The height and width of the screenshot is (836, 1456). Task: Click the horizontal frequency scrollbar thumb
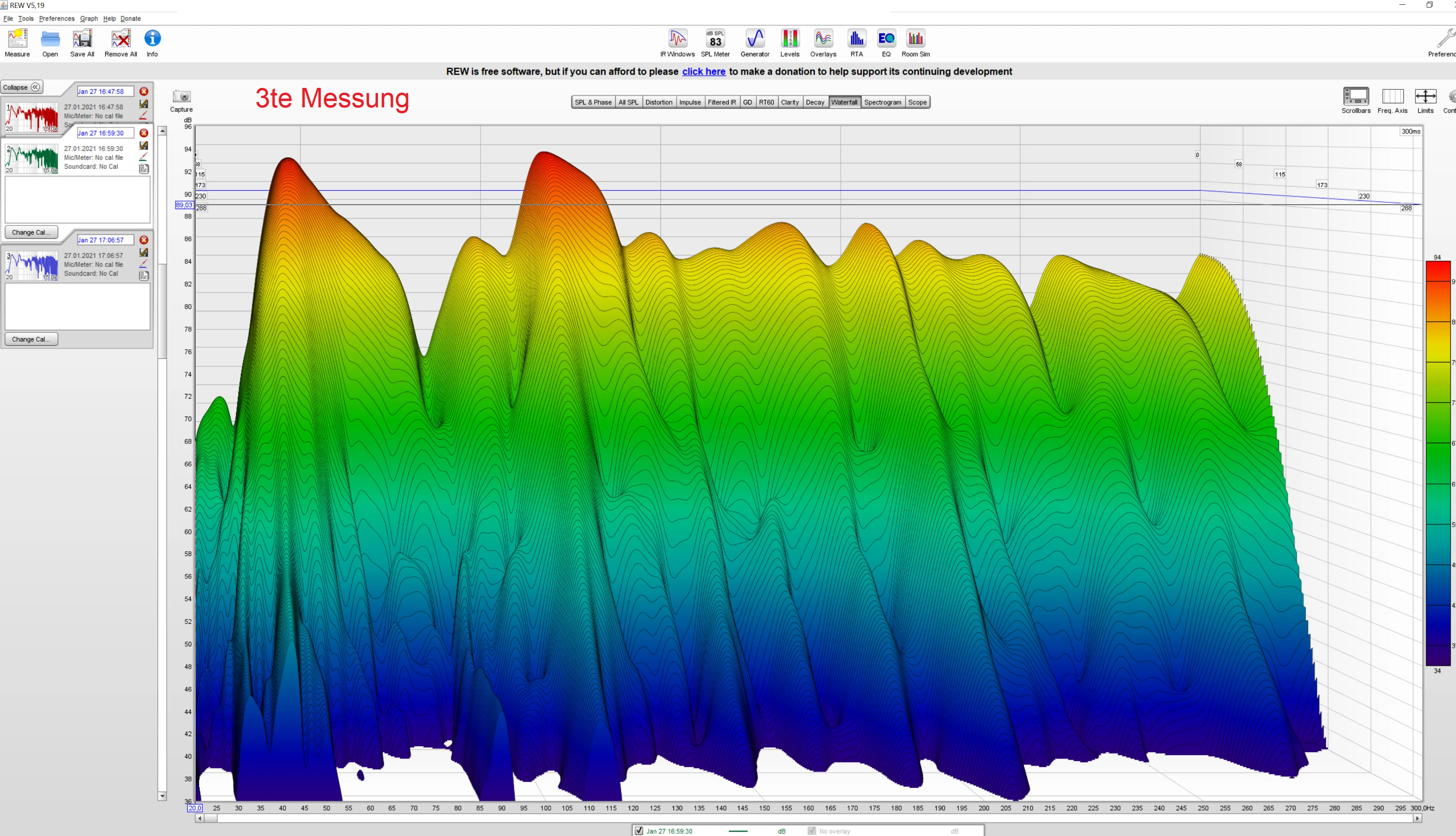click(210, 818)
